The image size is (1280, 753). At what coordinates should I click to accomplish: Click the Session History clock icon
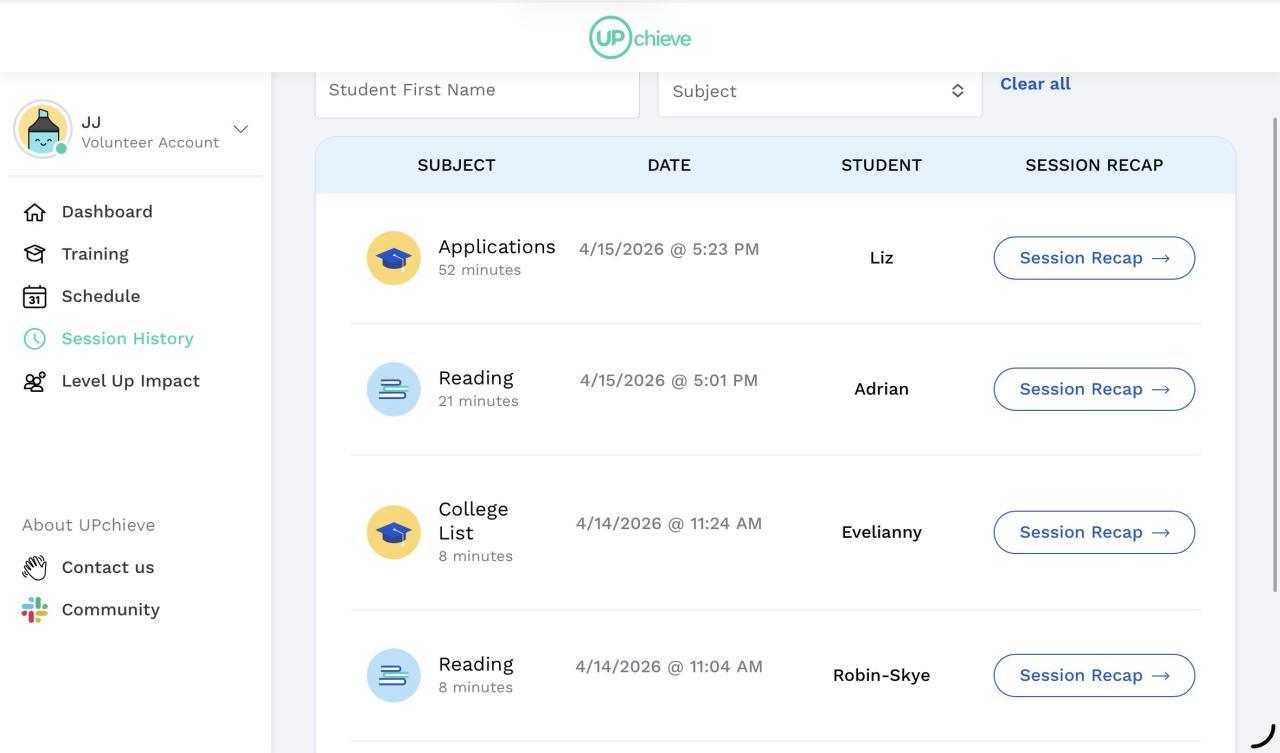(35, 339)
